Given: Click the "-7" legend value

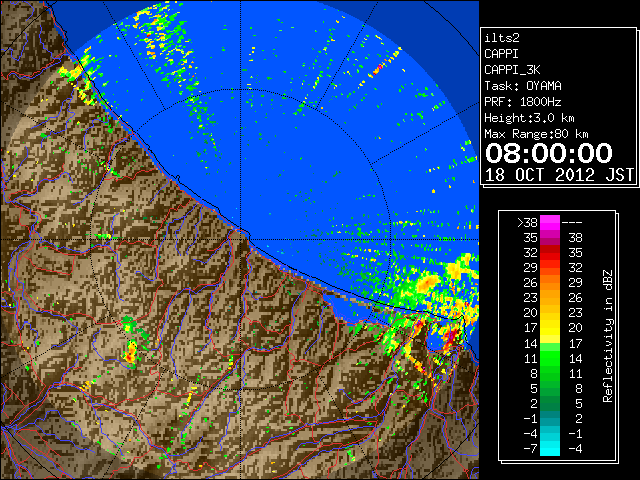Looking at the screenshot, I should click(x=530, y=449).
